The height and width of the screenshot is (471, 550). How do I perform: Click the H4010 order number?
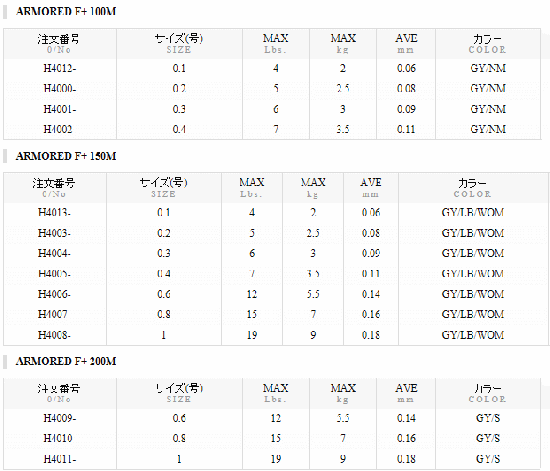click(x=58, y=438)
